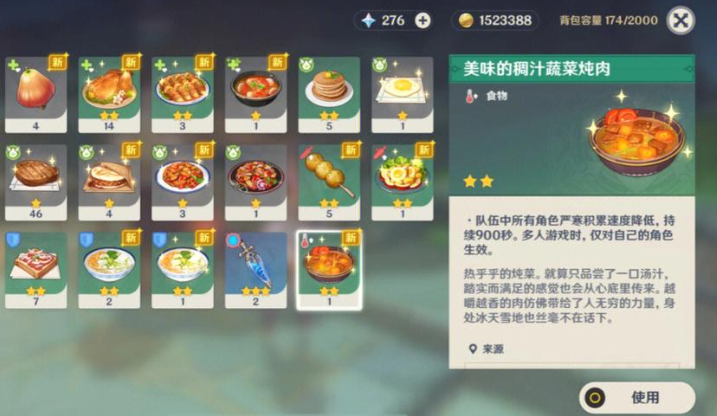Click the plus button to add primogems
Viewport: 717px width, 416px height.
423,21
